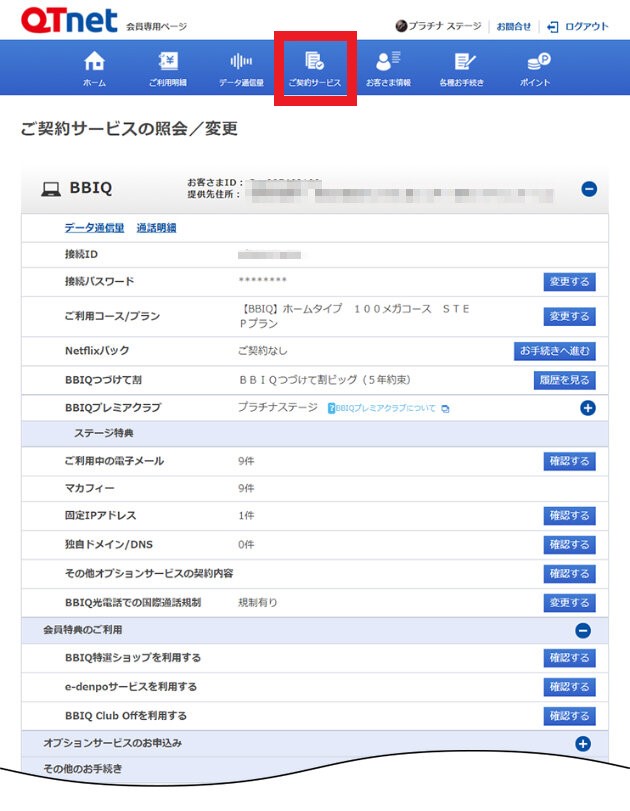This screenshot has width=630, height=811.
Task: Click the ログアウト logout link
Action: (577, 26)
